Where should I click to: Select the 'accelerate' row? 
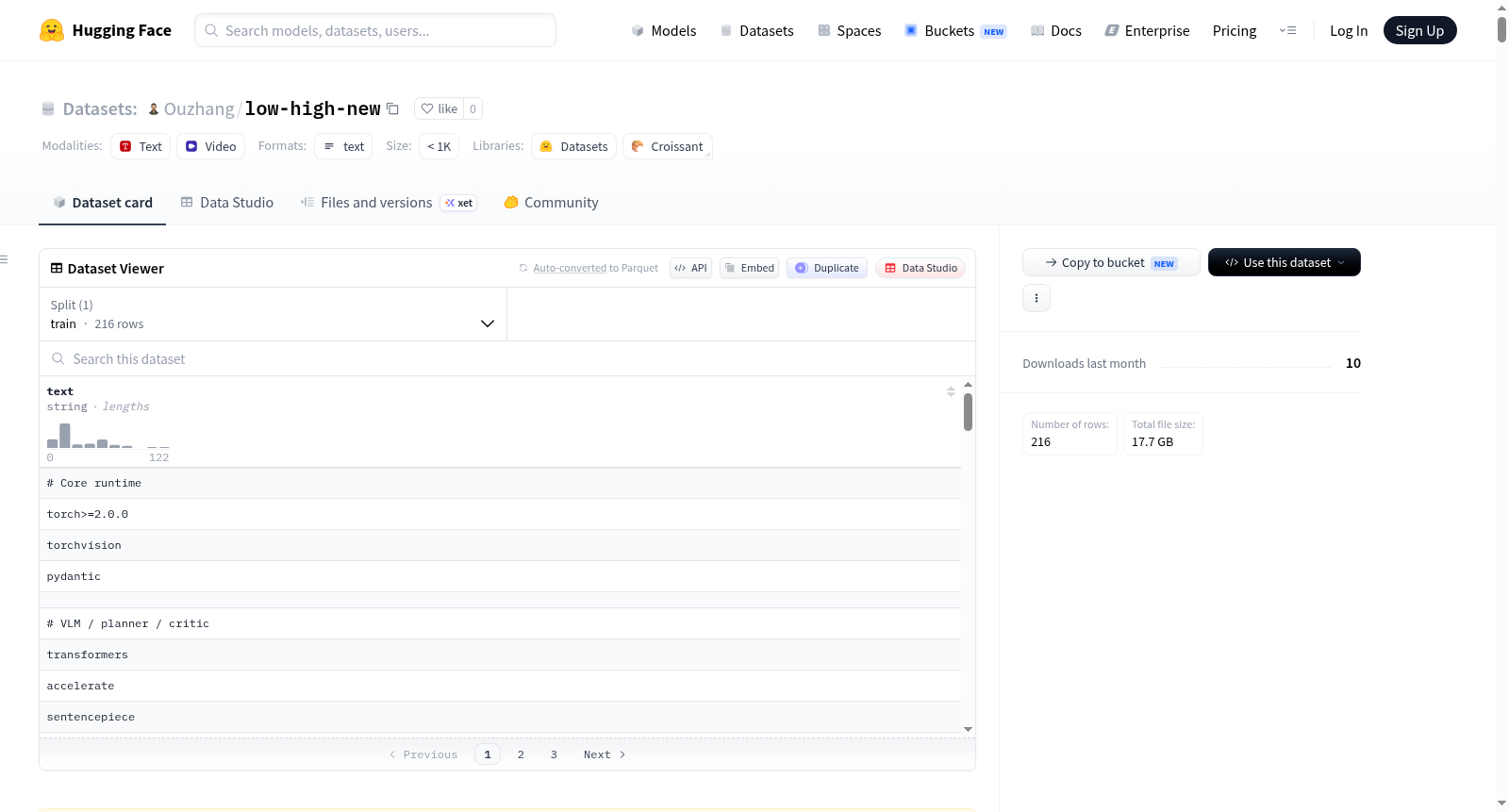click(x=500, y=686)
